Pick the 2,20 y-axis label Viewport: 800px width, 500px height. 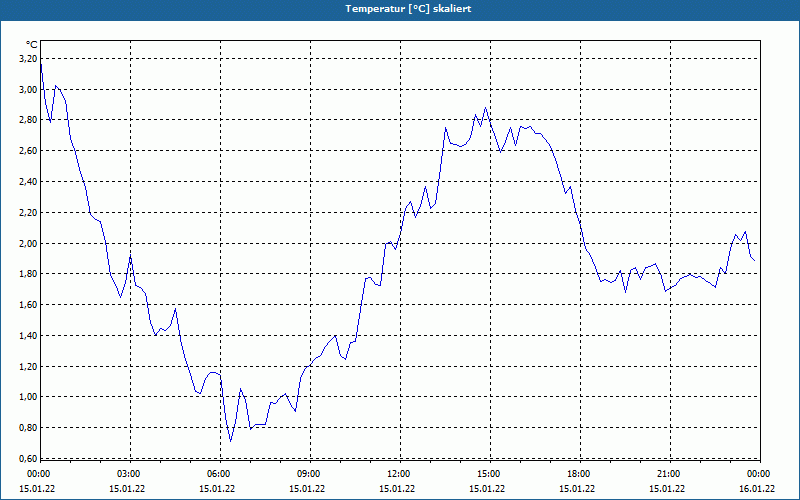click(x=28, y=212)
